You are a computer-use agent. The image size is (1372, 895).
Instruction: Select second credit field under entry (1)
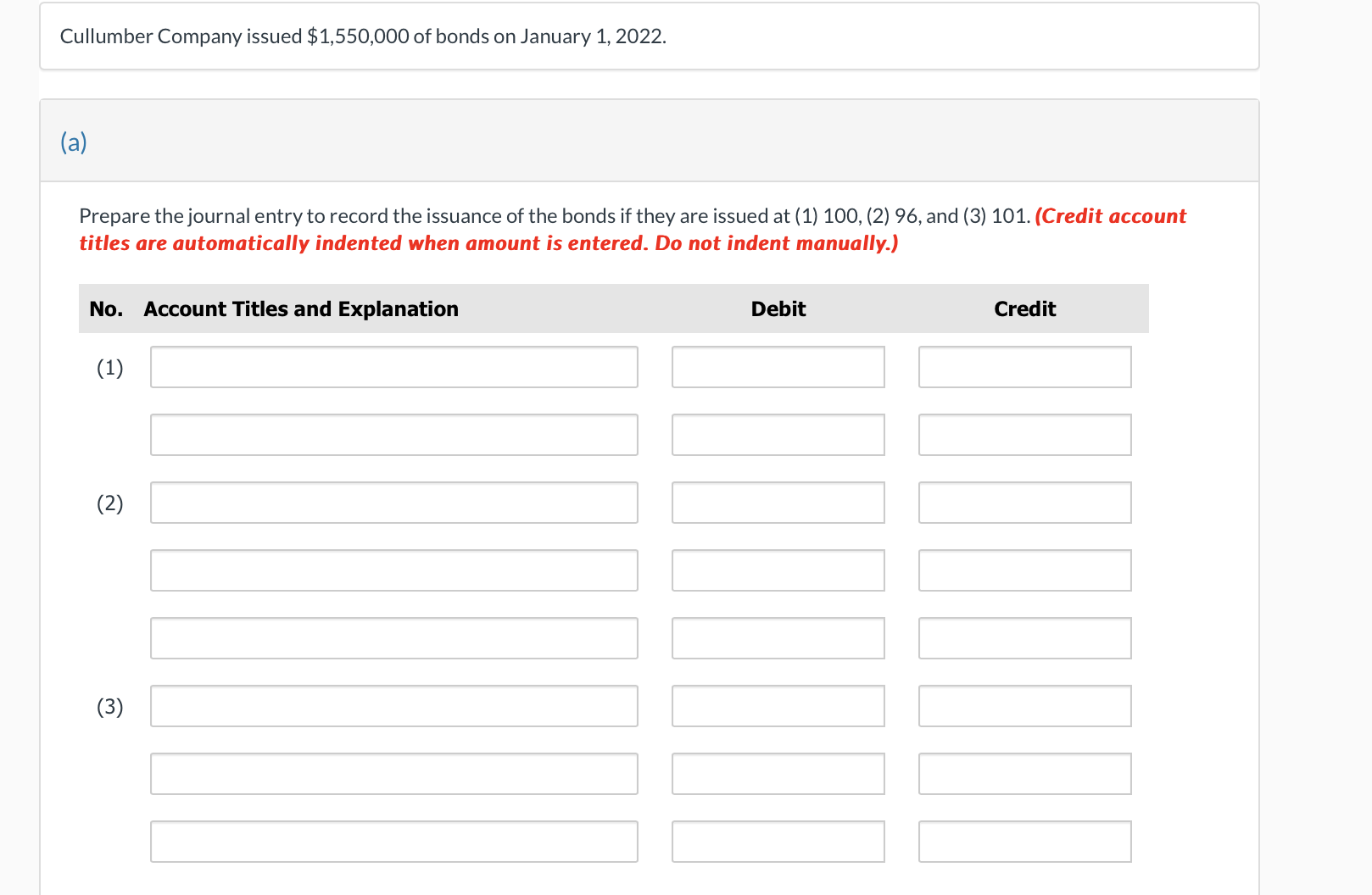pyautogui.click(x=1025, y=435)
